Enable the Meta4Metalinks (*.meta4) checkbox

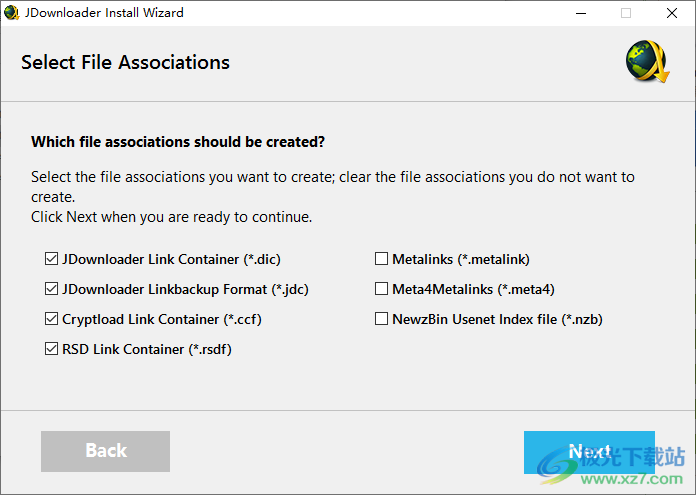(x=381, y=289)
